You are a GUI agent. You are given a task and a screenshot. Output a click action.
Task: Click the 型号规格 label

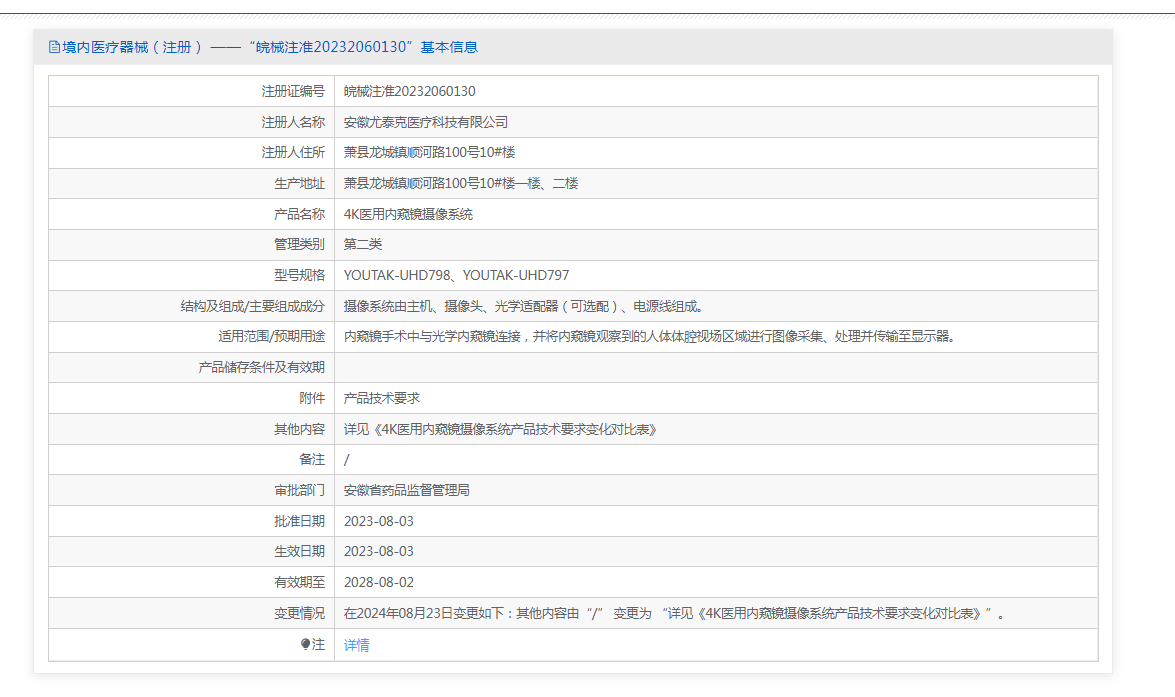[300, 275]
